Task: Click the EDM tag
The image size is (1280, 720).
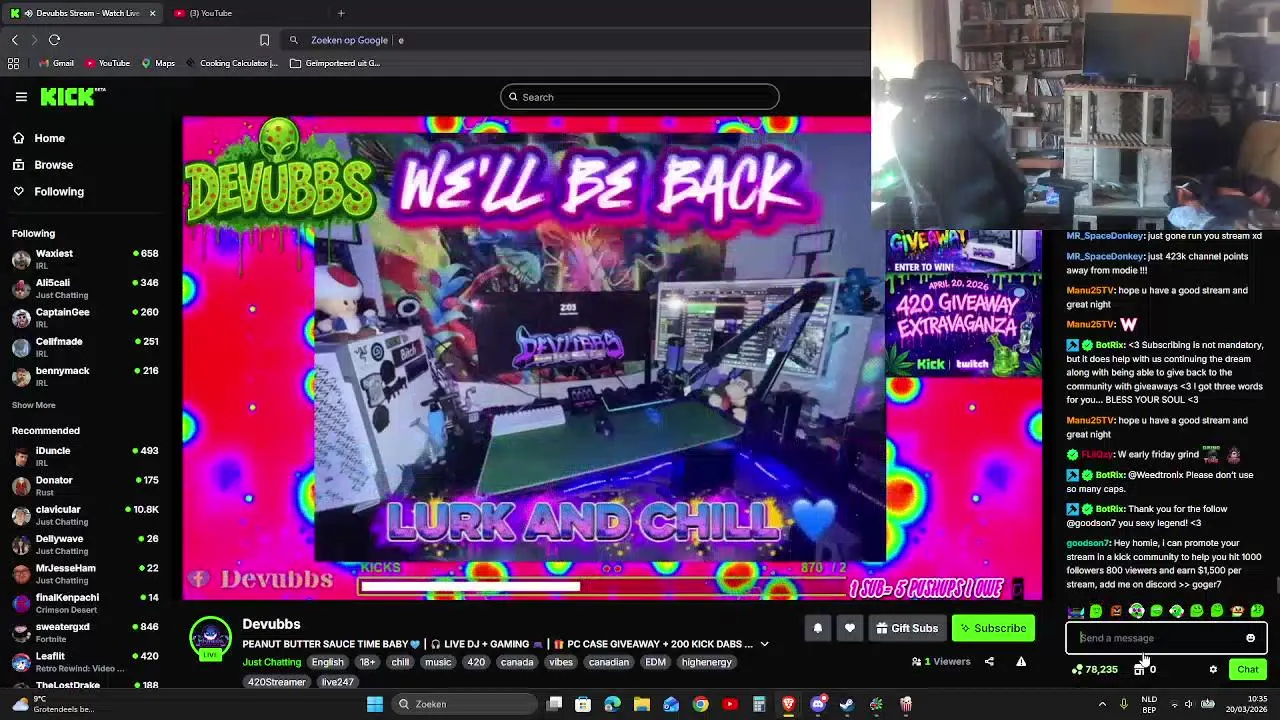Action: coord(655,662)
